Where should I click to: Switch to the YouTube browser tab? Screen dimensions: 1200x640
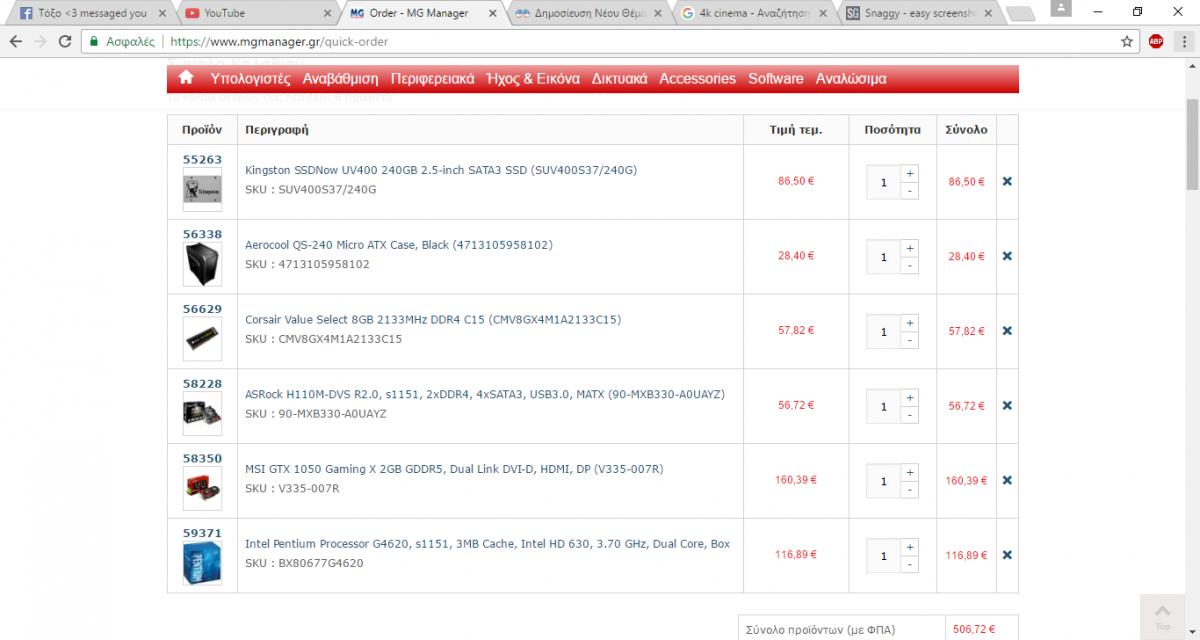(256, 13)
